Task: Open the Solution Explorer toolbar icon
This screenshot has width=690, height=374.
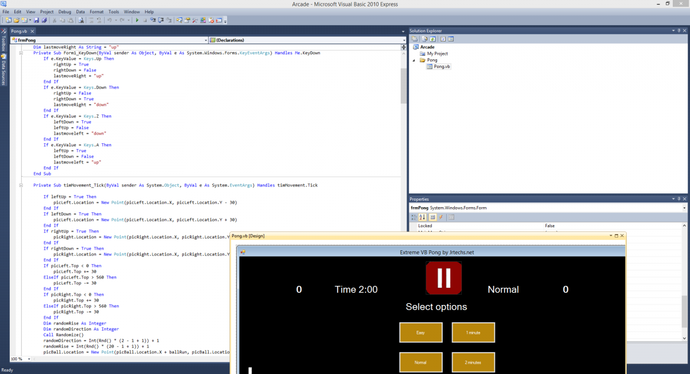Action: coord(179,20)
